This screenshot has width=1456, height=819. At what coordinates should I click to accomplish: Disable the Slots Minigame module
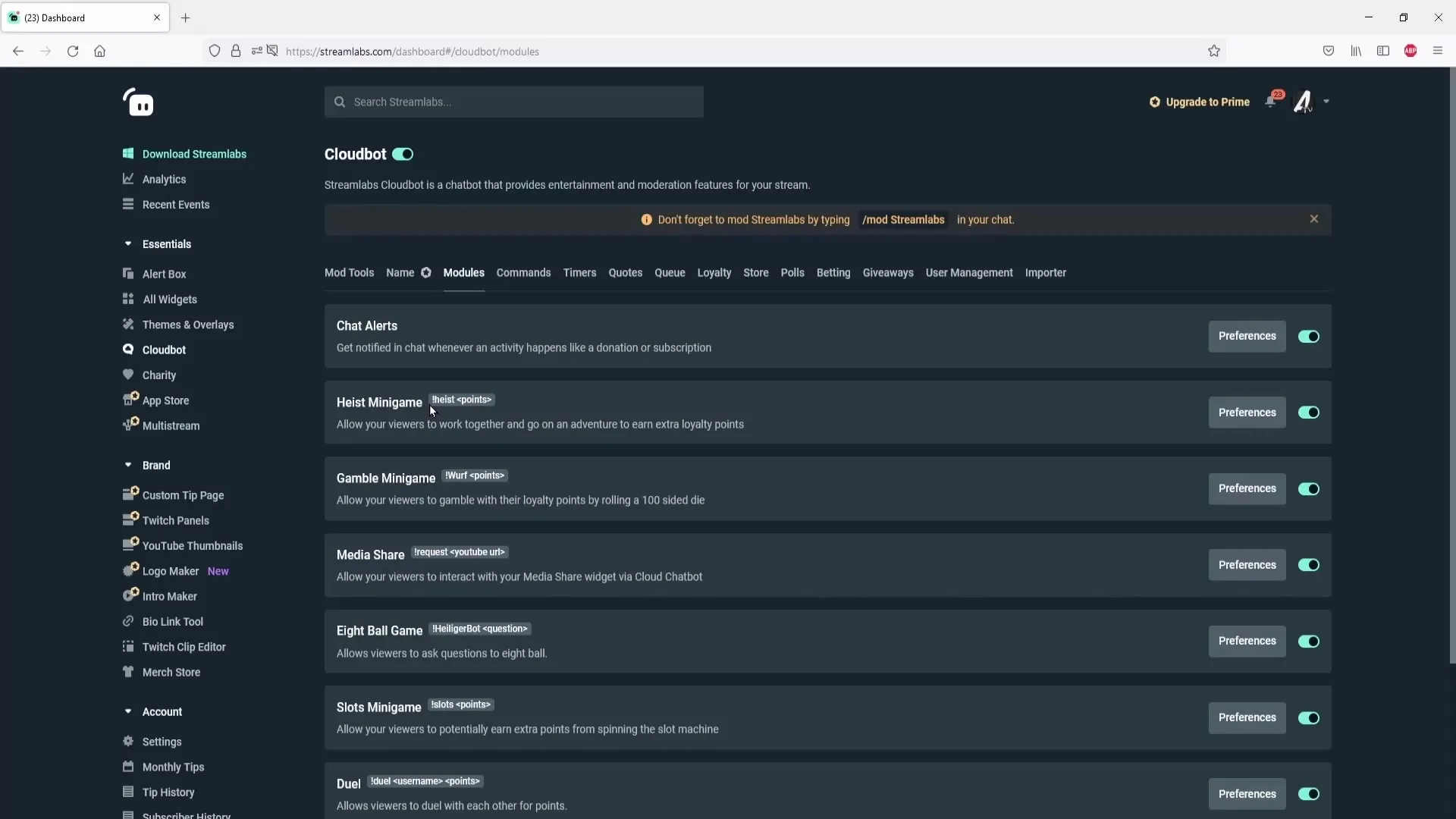[x=1309, y=718]
